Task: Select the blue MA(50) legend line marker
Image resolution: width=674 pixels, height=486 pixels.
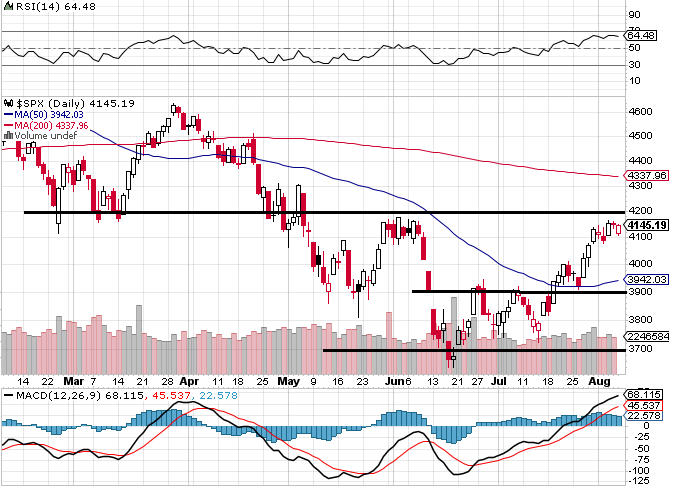Action: tap(8, 115)
